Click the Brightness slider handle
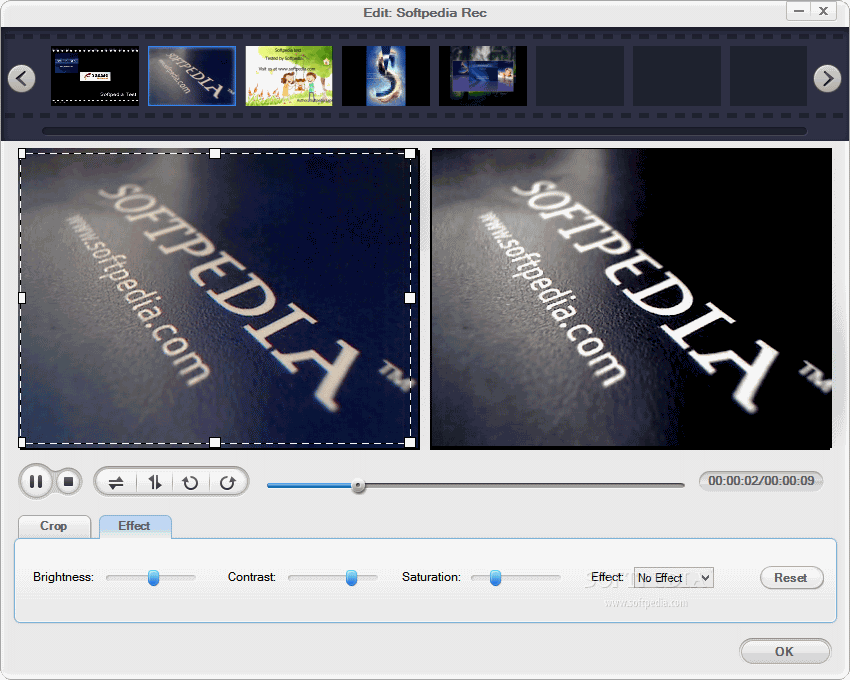The image size is (850, 680). [153, 578]
